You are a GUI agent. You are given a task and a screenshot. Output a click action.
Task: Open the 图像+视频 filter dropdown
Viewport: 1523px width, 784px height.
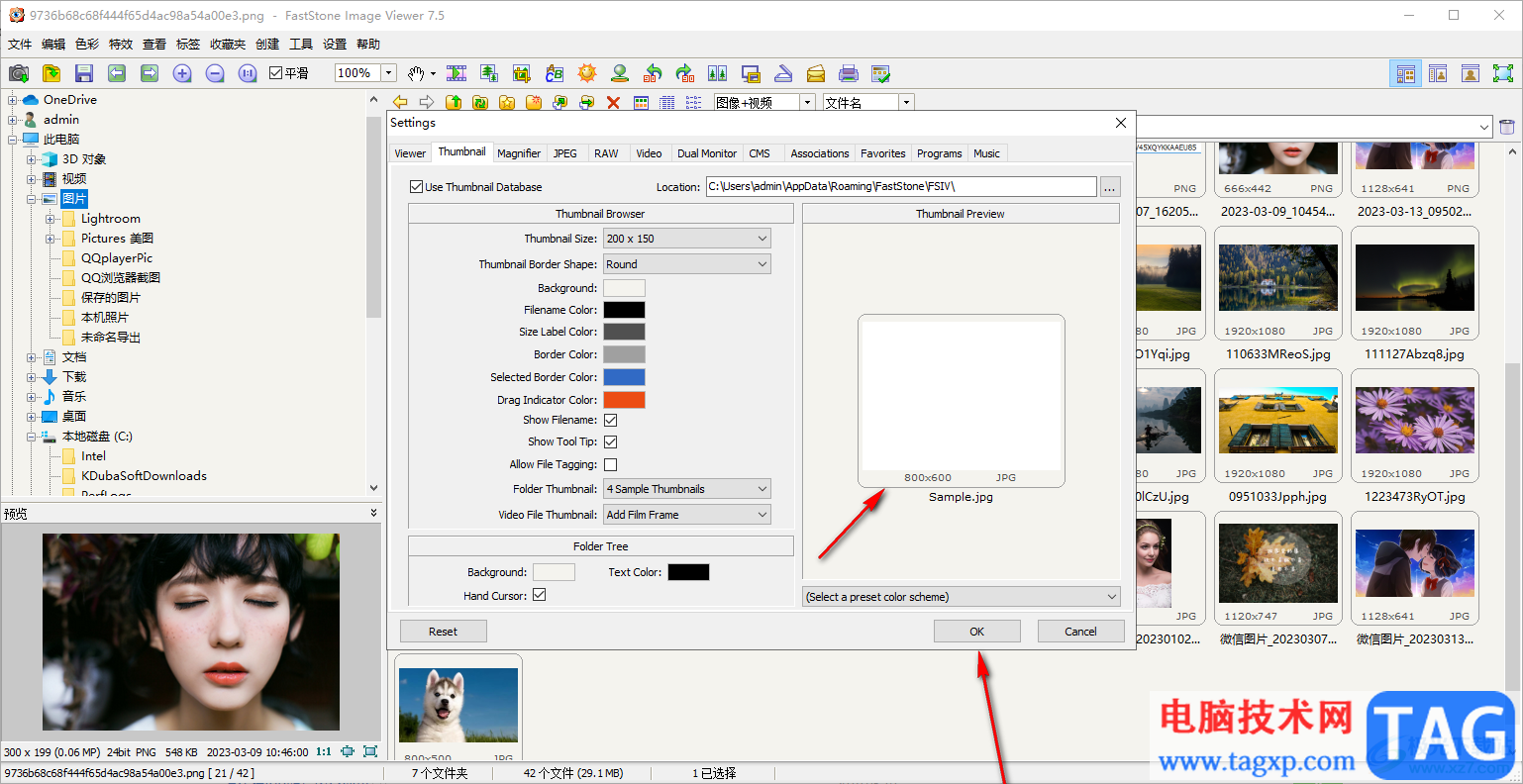808,102
